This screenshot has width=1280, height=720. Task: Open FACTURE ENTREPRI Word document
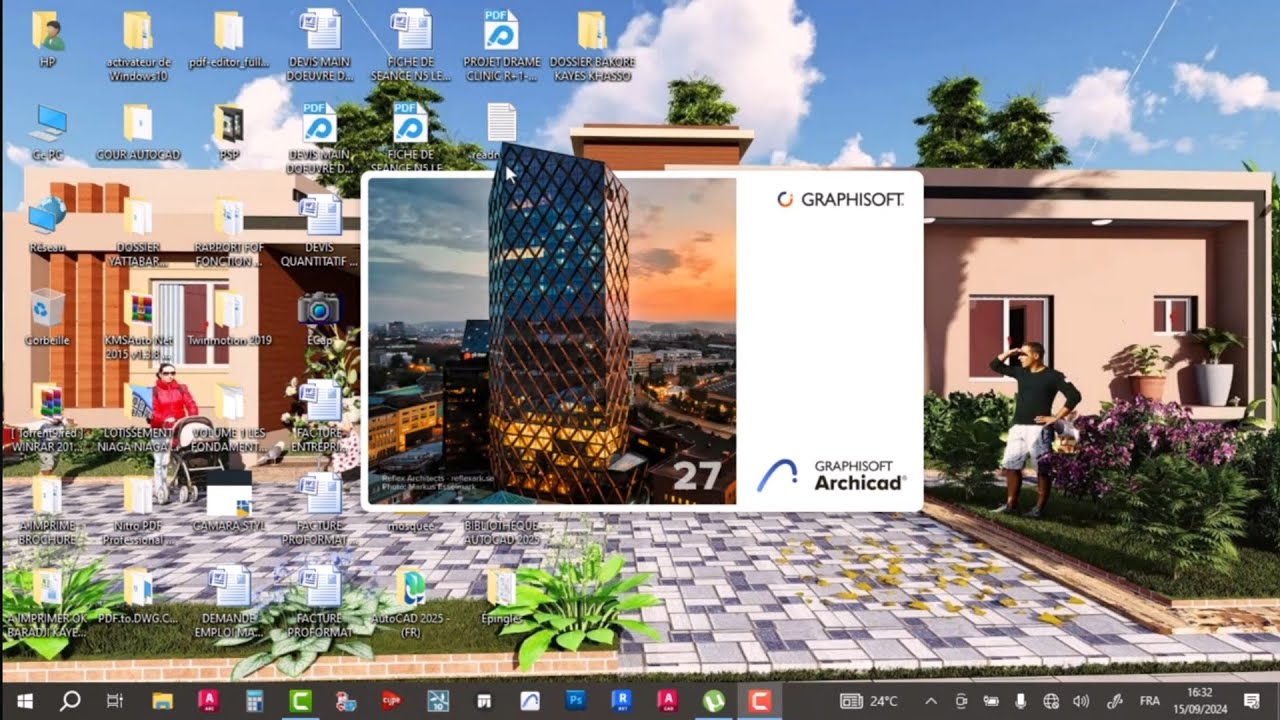tap(320, 399)
